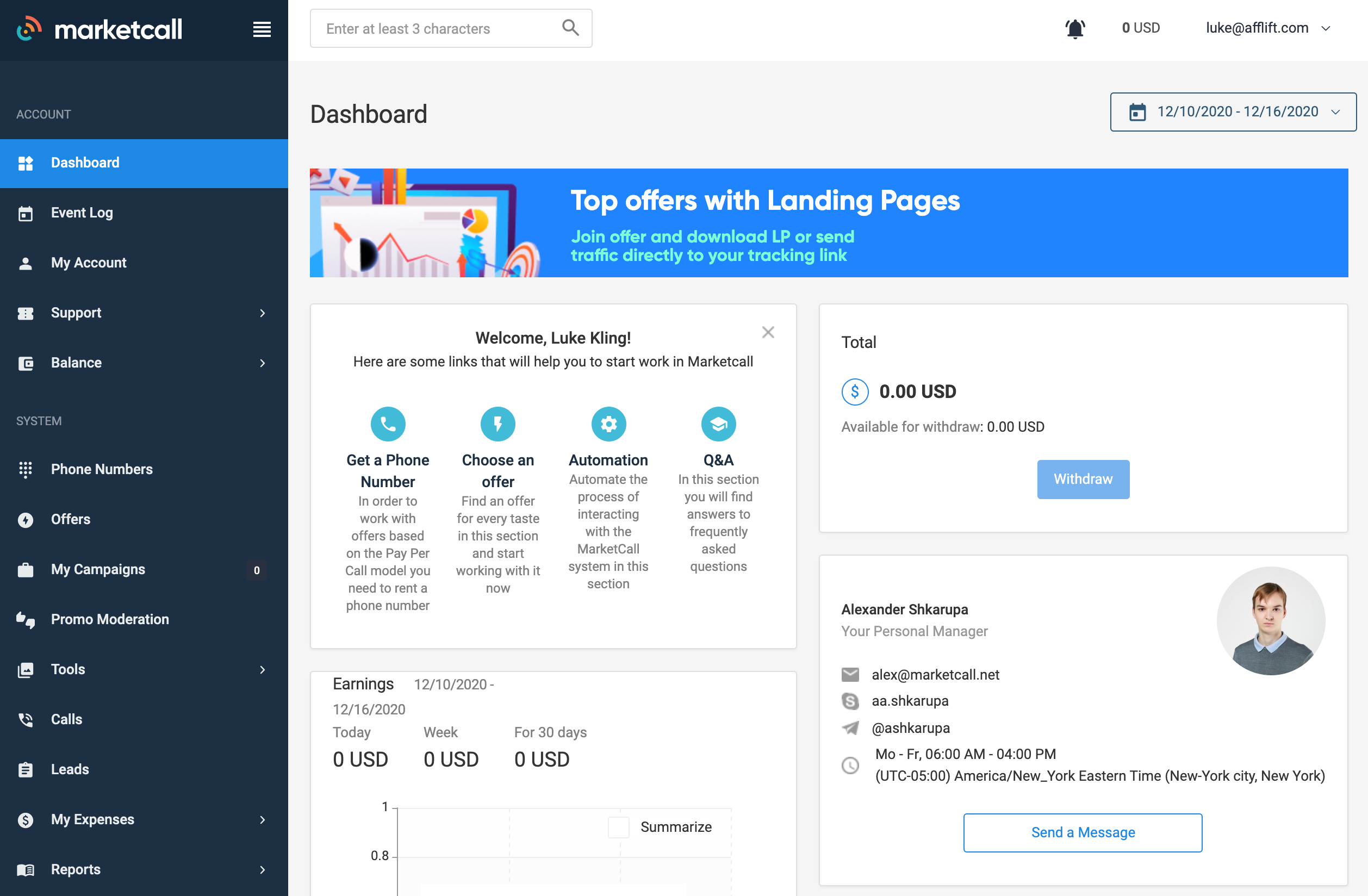The image size is (1368, 896).
Task: Go to My Account in the sidebar
Action: pyautogui.click(x=144, y=263)
